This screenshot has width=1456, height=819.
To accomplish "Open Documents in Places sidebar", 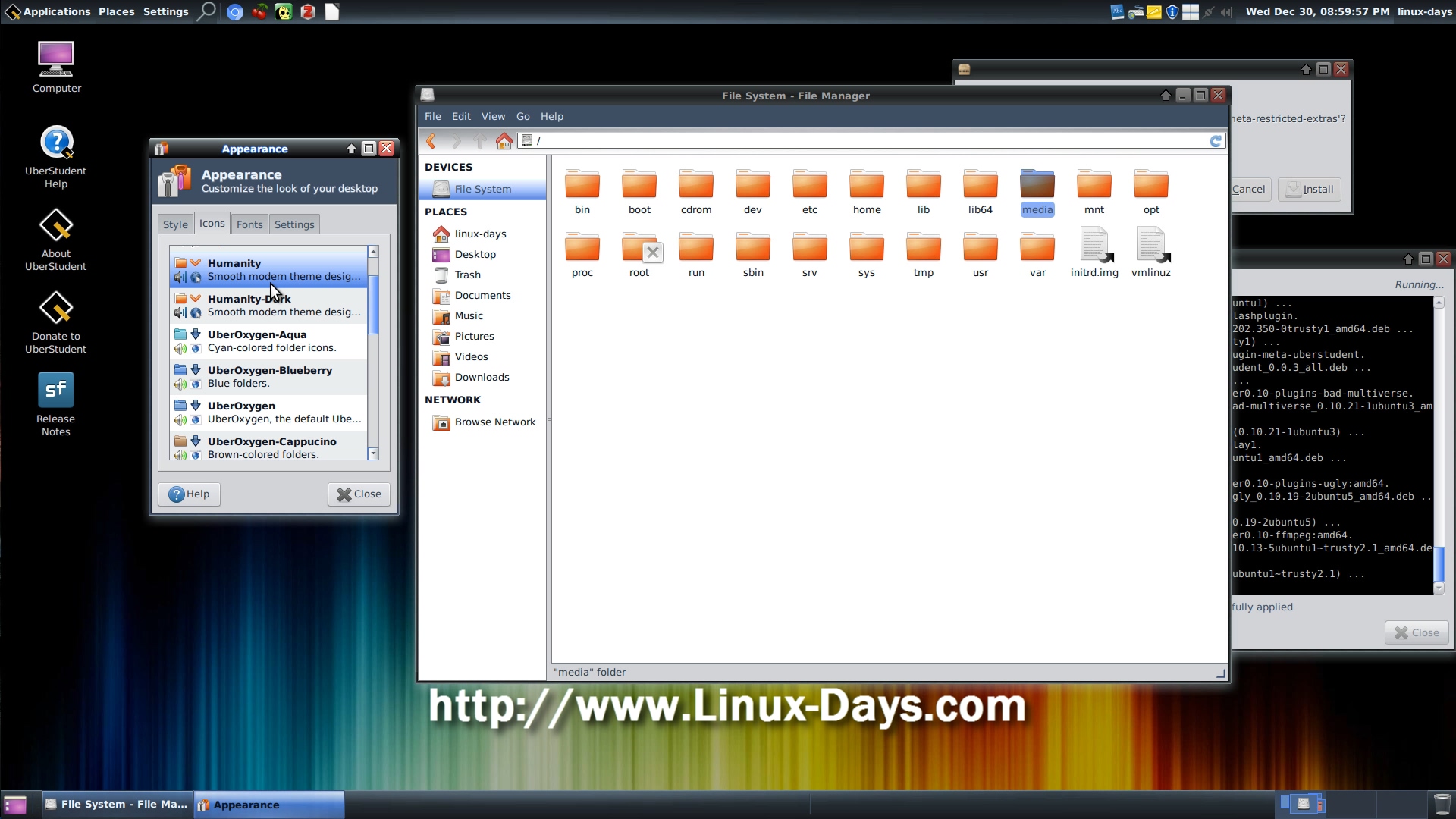I will pyautogui.click(x=482, y=296).
